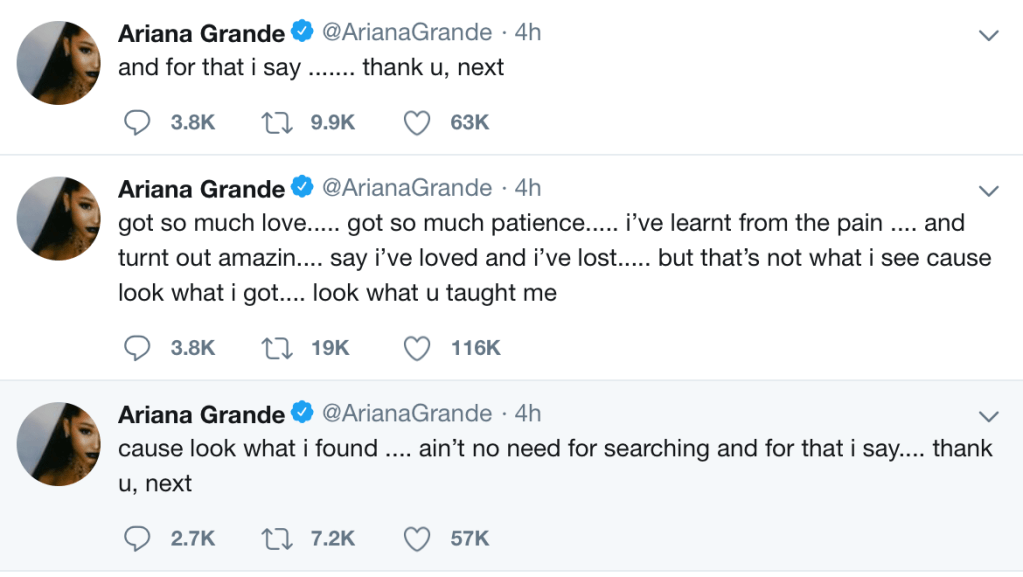The height and width of the screenshot is (577, 1023).
Task: Expand the second tweet's options chevron
Action: click(x=988, y=191)
